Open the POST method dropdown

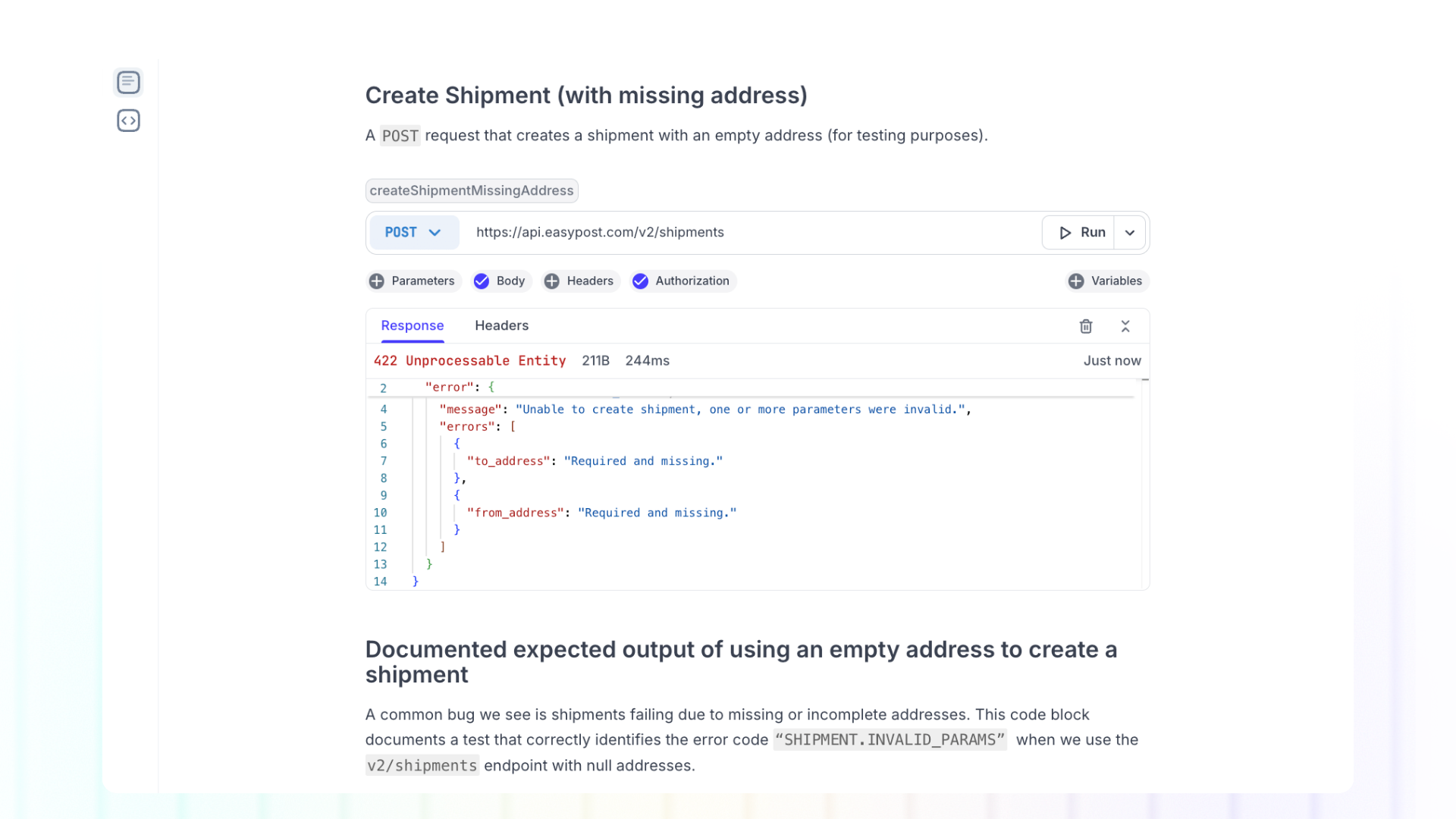(414, 233)
